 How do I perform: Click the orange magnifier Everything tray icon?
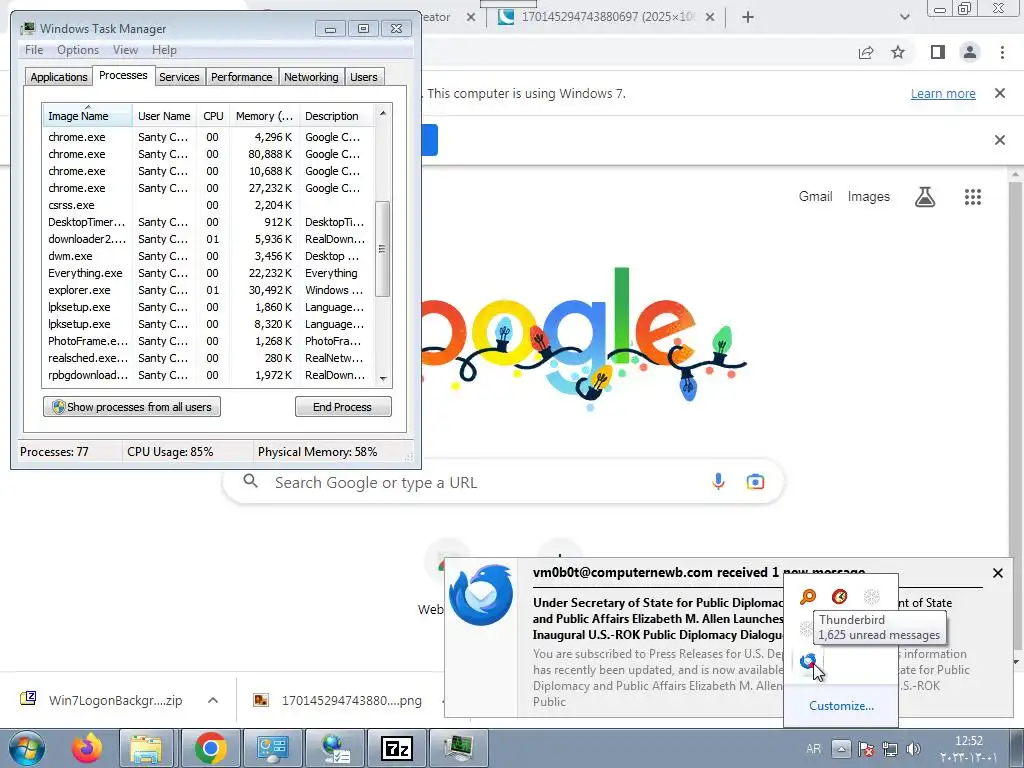coord(808,596)
